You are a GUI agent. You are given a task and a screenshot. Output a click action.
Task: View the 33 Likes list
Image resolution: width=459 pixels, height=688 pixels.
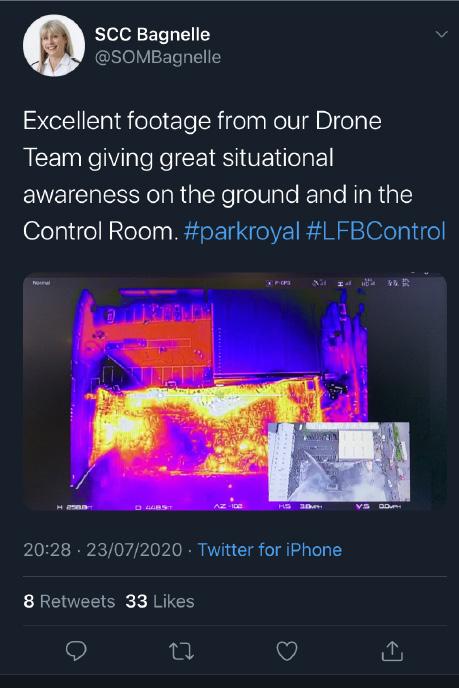click(x=160, y=601)
